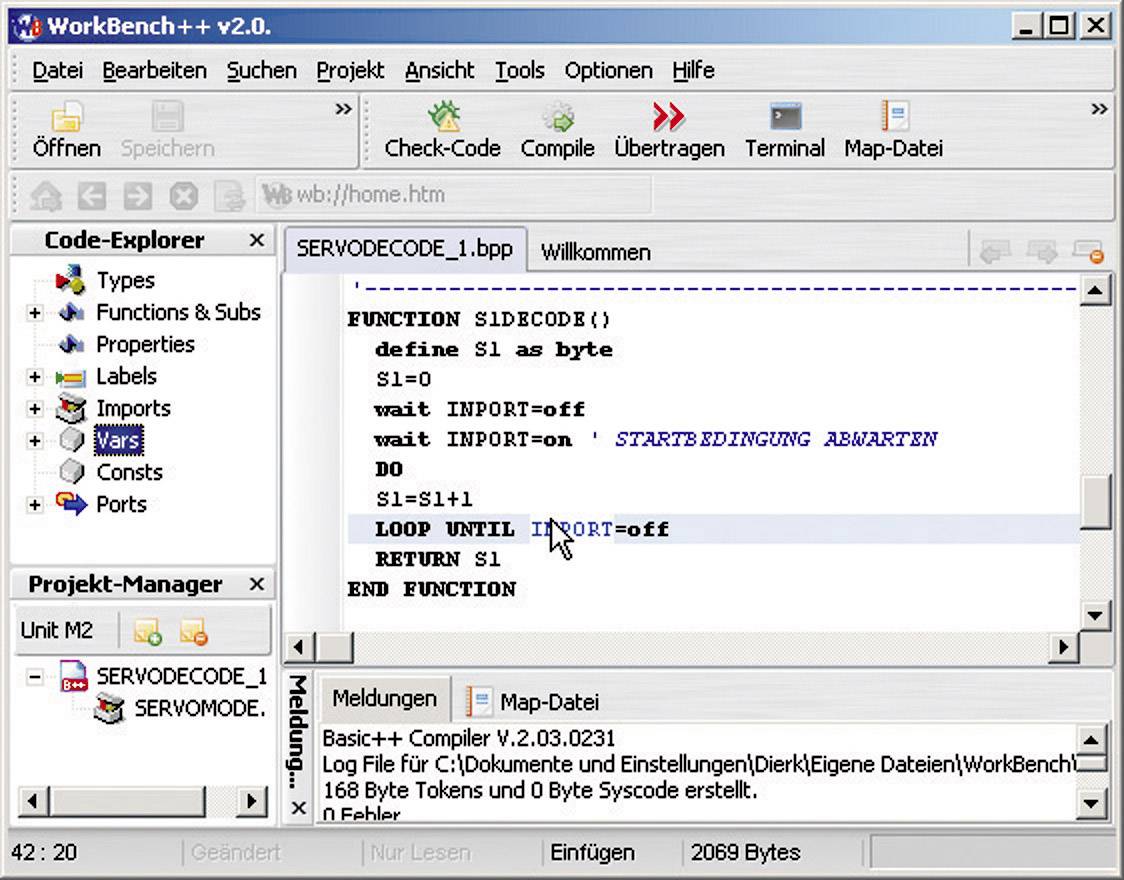Click the Übertragen red arrows icon
Viewport: 1124px width, 880px height.
[668, 116]
